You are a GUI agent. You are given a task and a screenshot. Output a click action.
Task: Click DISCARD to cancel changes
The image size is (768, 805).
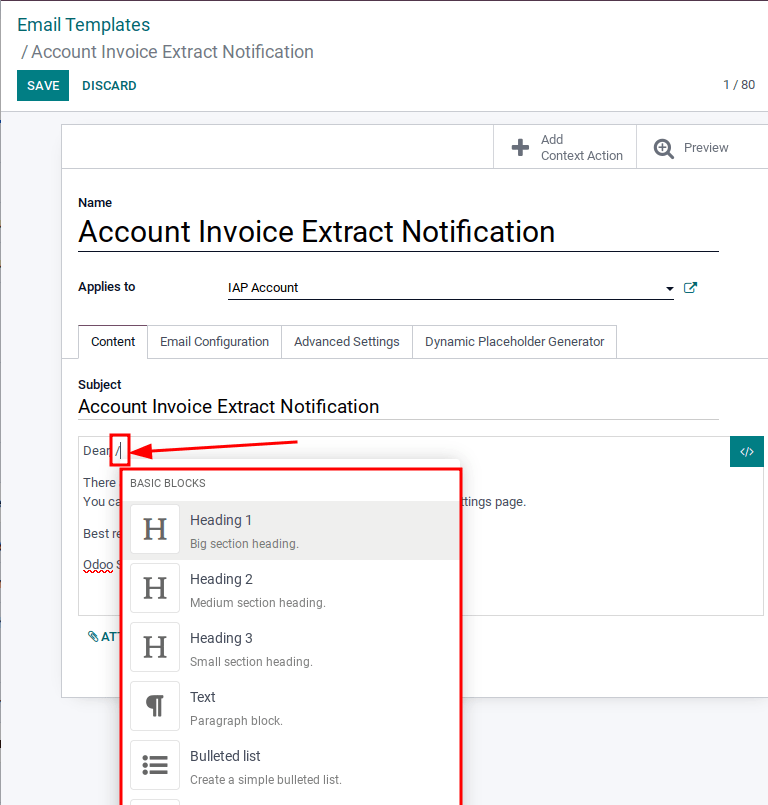click(109, 85)
